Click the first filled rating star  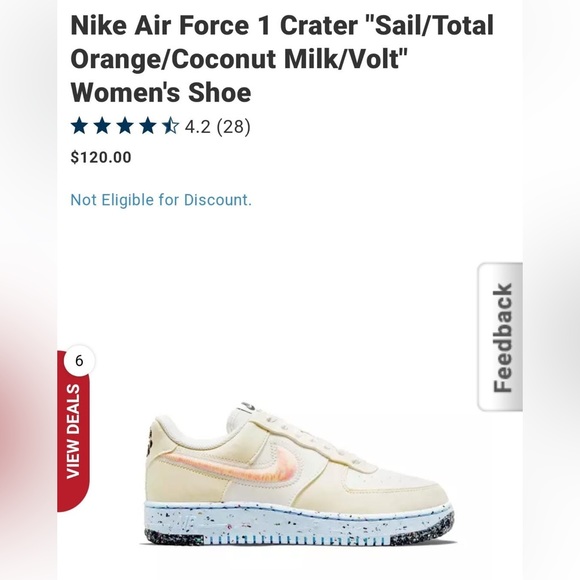pyautogui.click(x=79, y=125)
